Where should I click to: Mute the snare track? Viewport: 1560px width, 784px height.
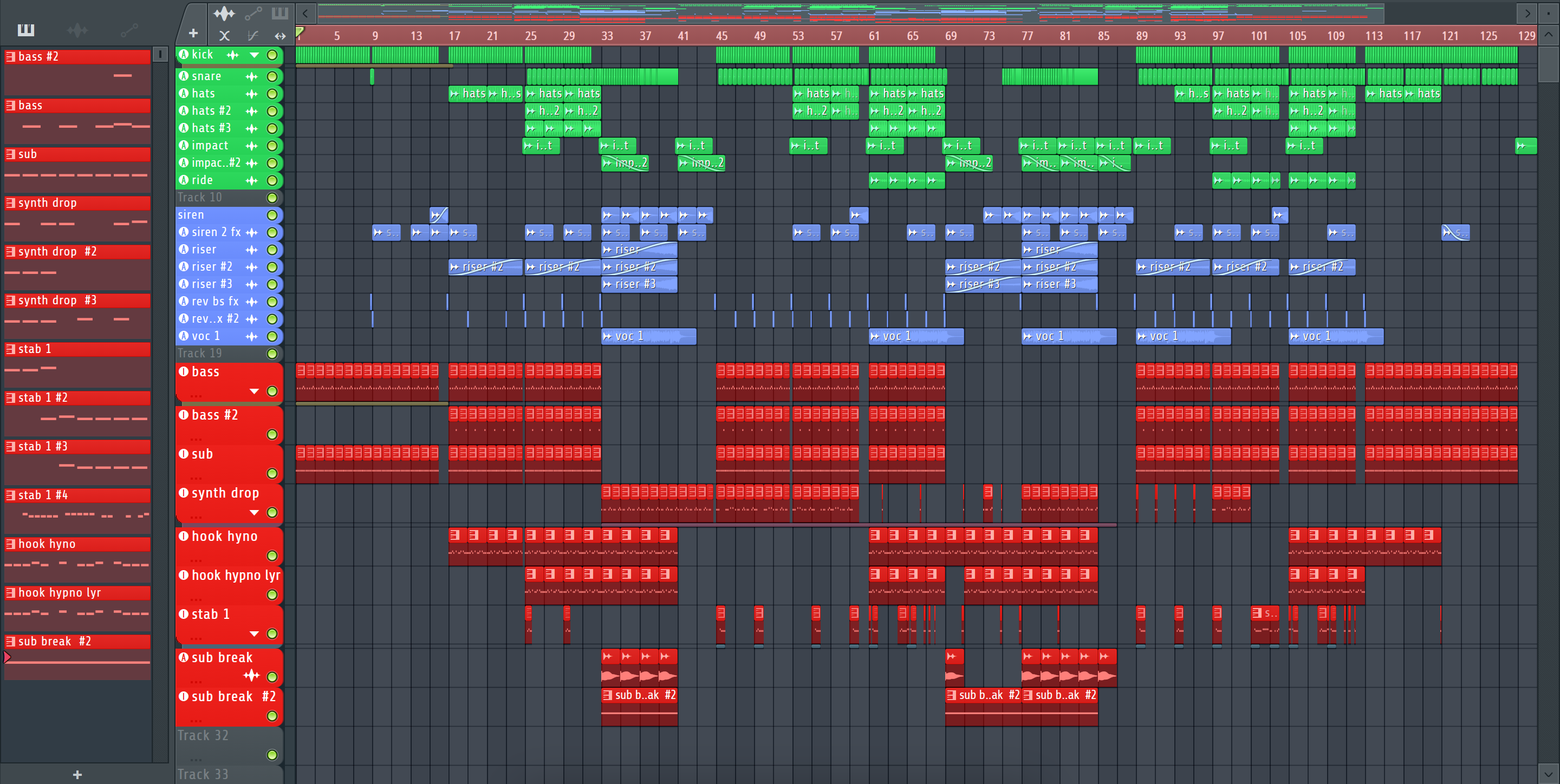[x=272, y=77]
